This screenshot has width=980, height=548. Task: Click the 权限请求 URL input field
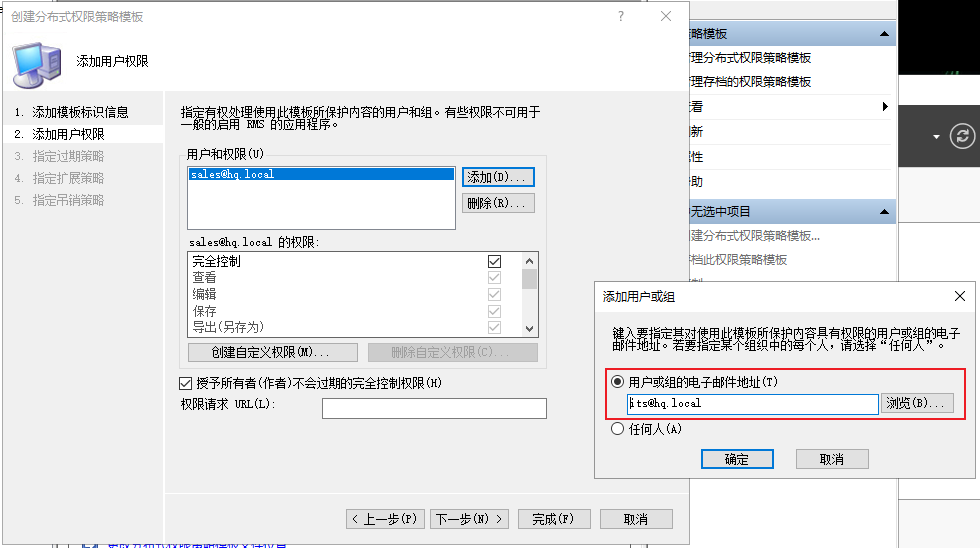coord(434,408)
